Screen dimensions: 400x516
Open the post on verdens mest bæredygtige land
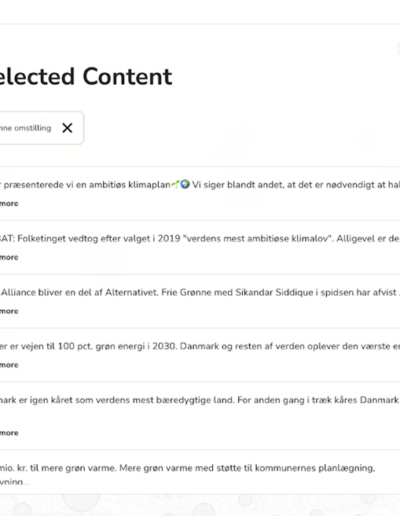(x=200, y=400)
